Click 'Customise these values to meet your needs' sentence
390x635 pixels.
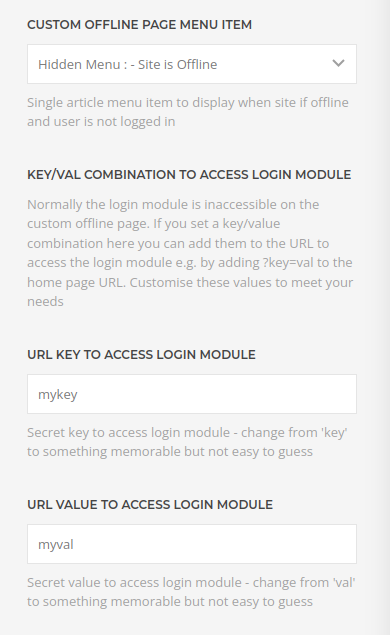pos(190,292)
